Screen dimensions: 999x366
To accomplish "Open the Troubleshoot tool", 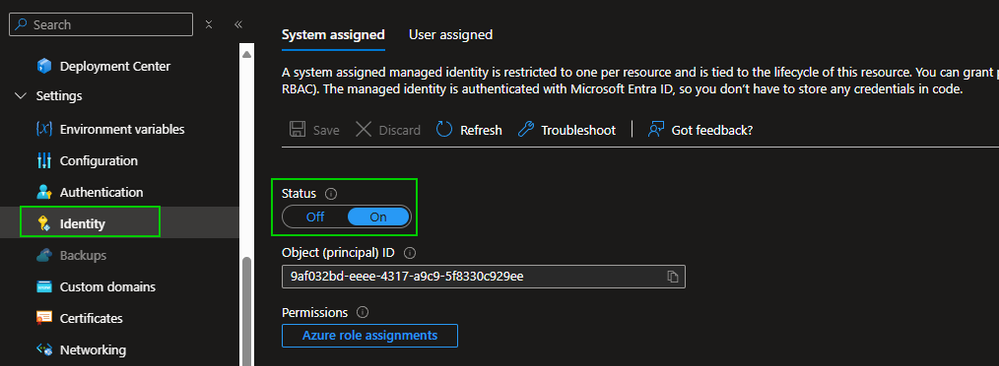I will pos(566,130).
